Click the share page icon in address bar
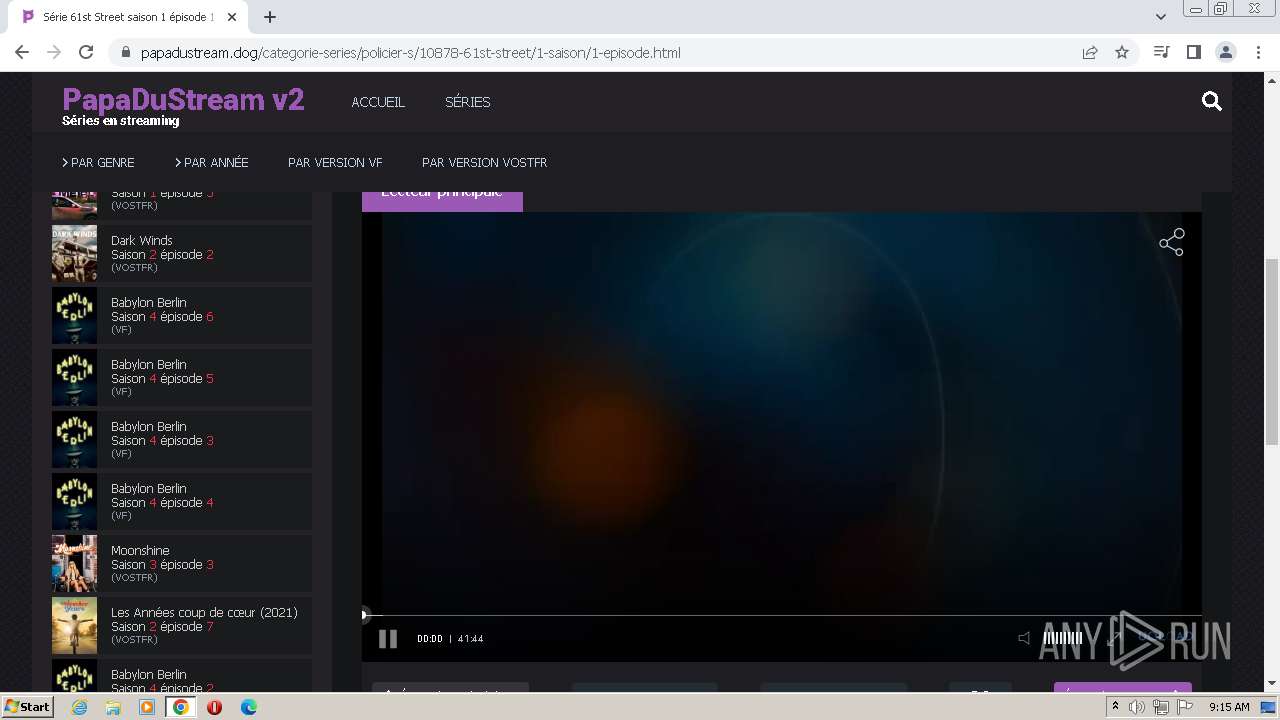1280x720 pixels. [1090, 52]
